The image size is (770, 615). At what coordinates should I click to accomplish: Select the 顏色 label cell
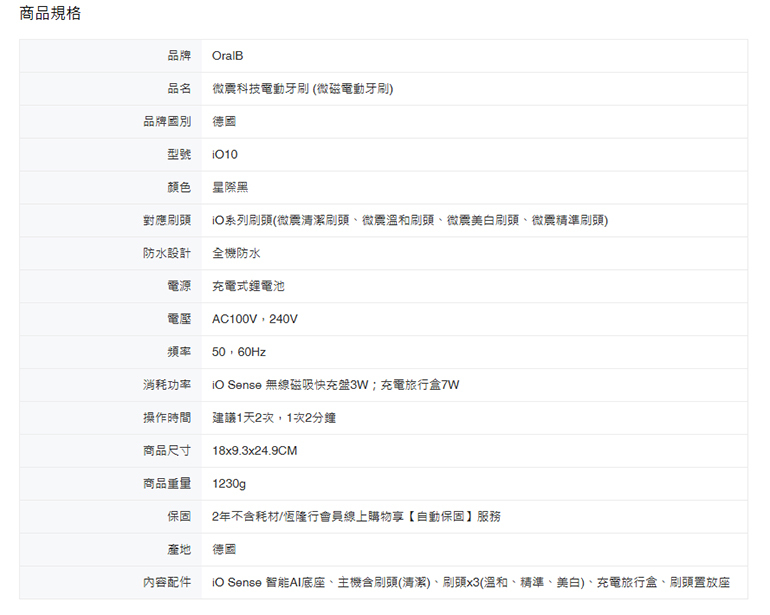click(x=110, y=188)
